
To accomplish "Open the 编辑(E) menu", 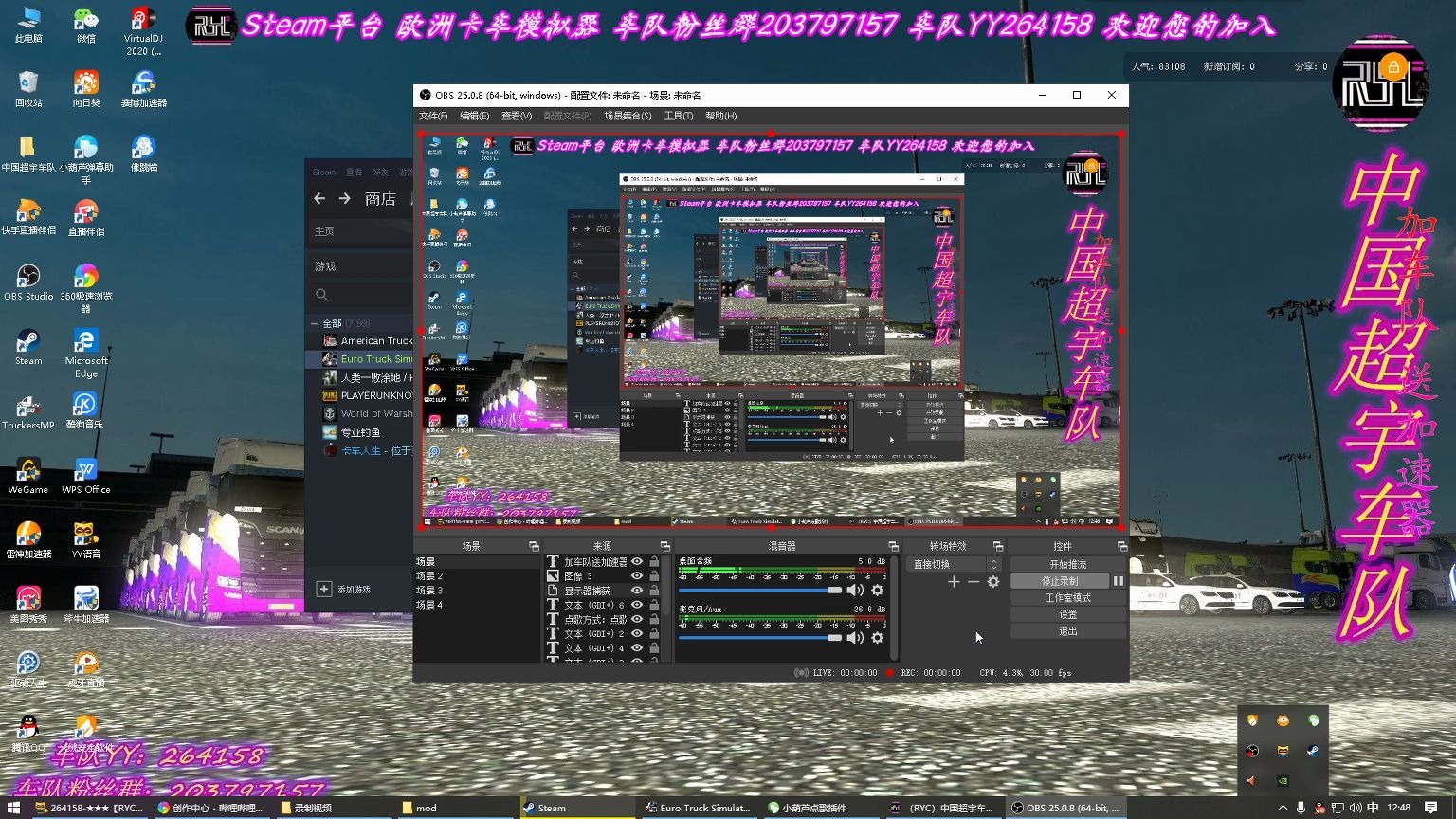I will tap(474, 116).
